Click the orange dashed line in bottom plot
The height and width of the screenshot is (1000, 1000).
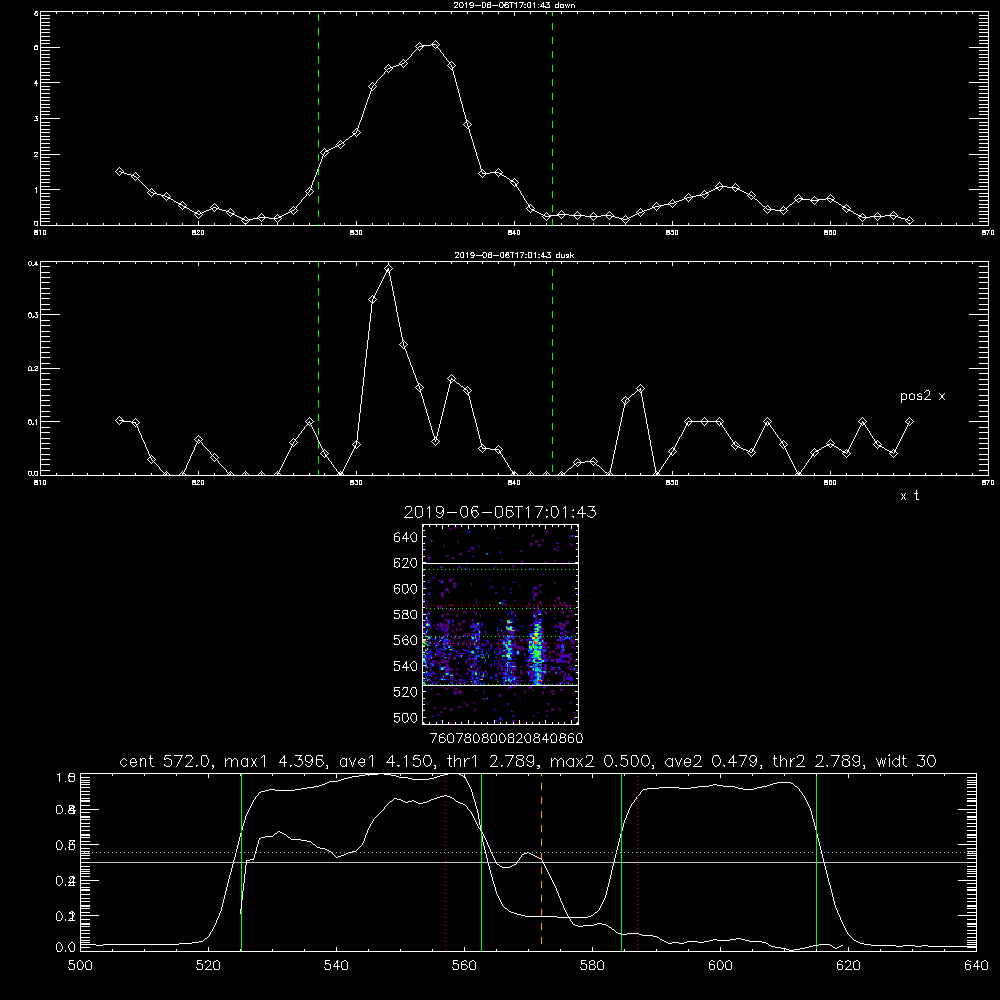click(541, 862)
